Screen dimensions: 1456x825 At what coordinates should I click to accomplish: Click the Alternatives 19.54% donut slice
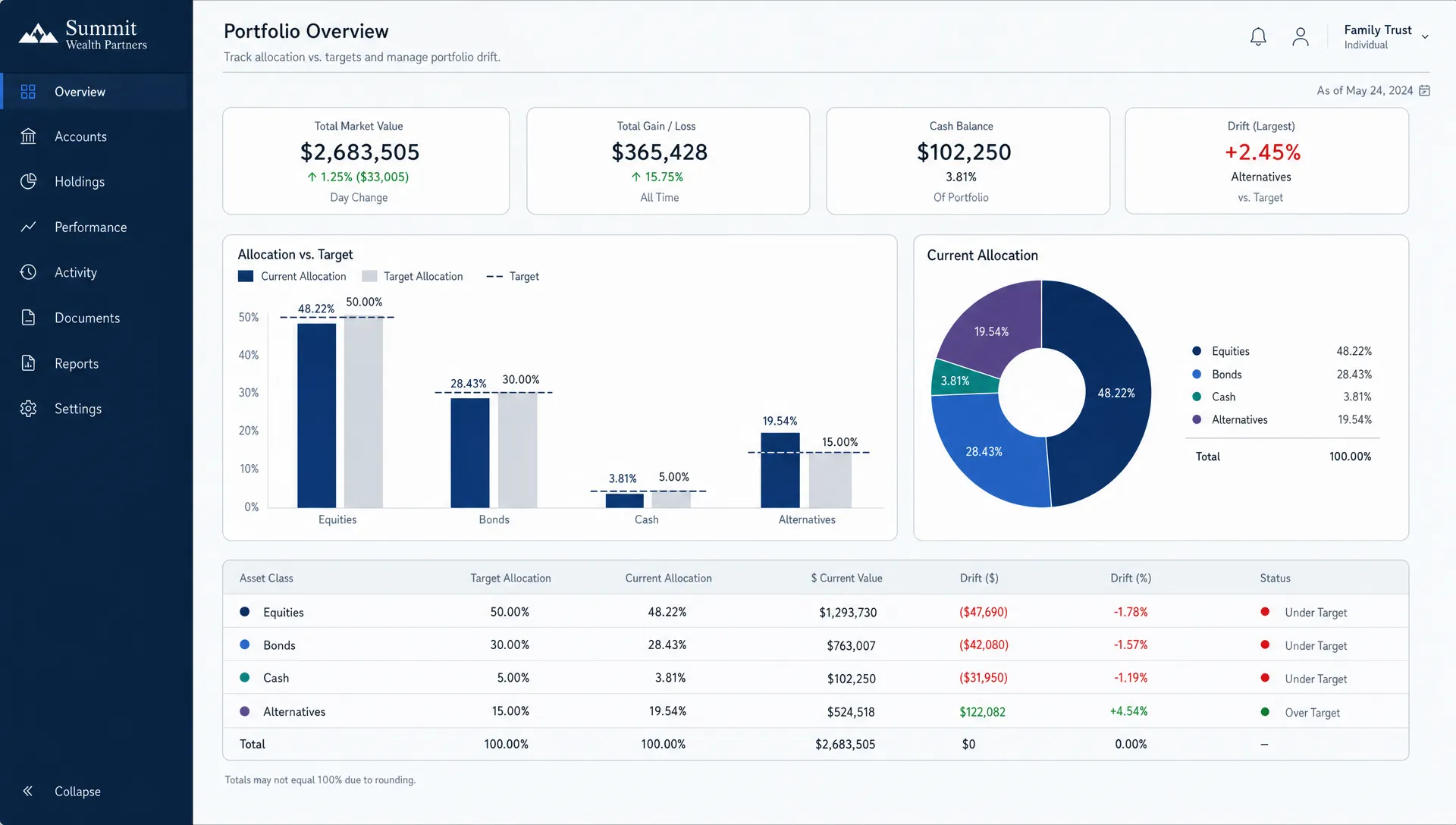click(x=991, y=331)
